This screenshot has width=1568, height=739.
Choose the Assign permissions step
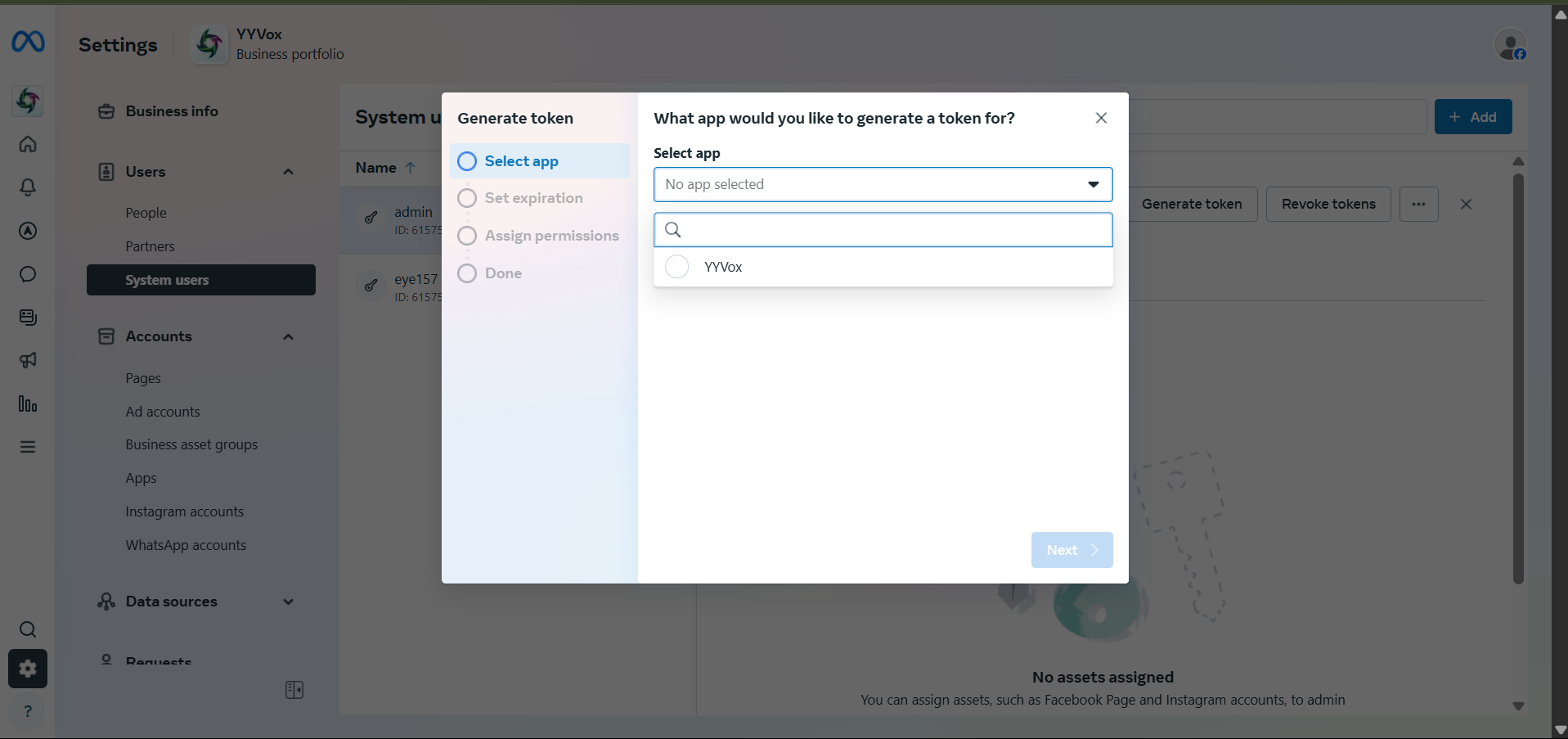tap(467, 236)
